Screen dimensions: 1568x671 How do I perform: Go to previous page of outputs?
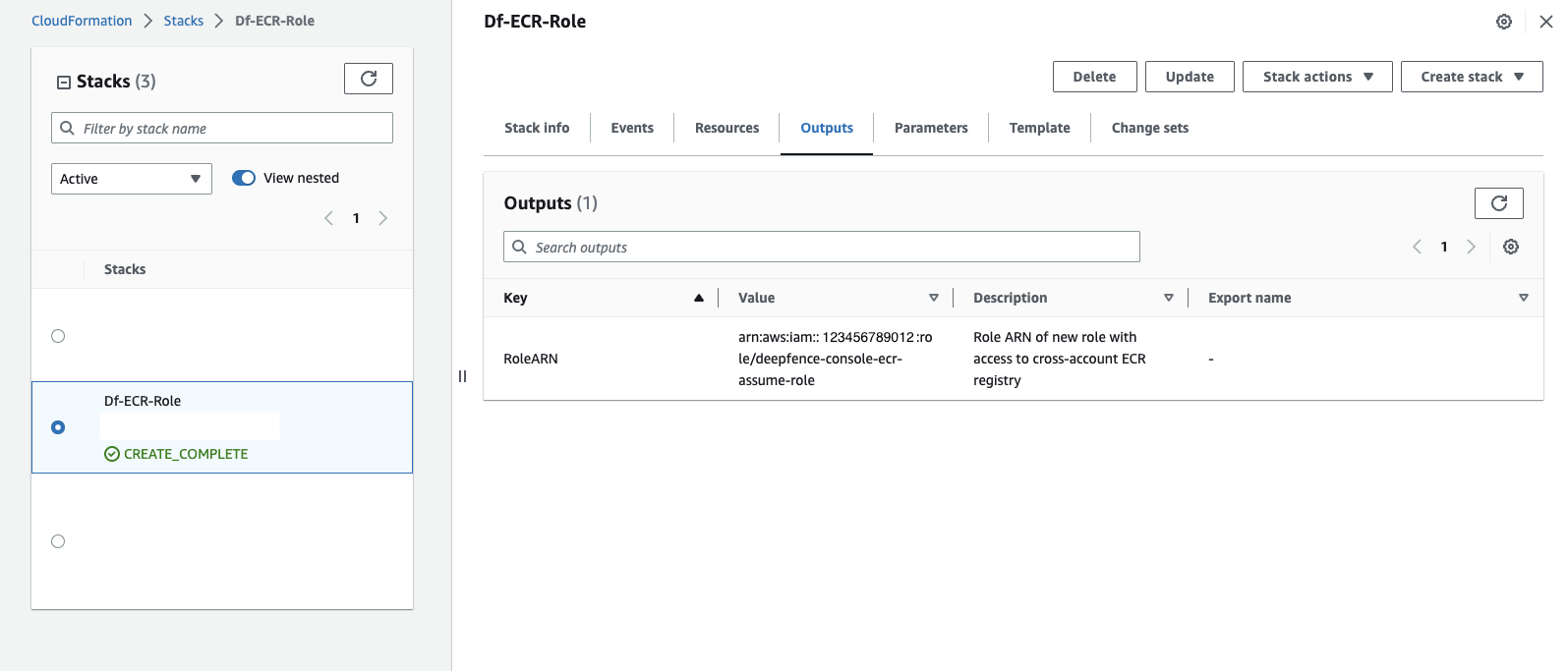tap(1417, 247)
